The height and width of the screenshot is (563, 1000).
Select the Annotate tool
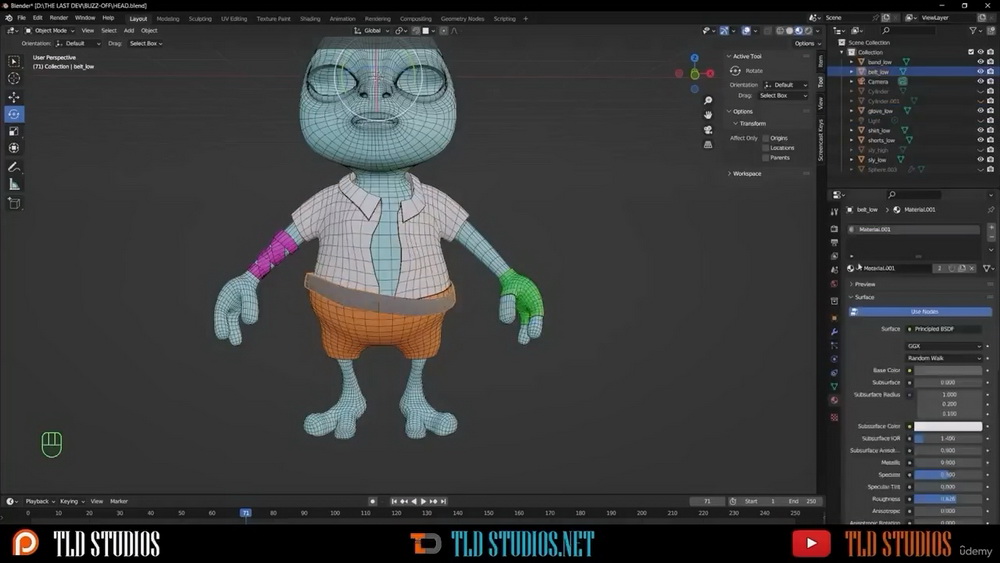(x=13, y=167)
